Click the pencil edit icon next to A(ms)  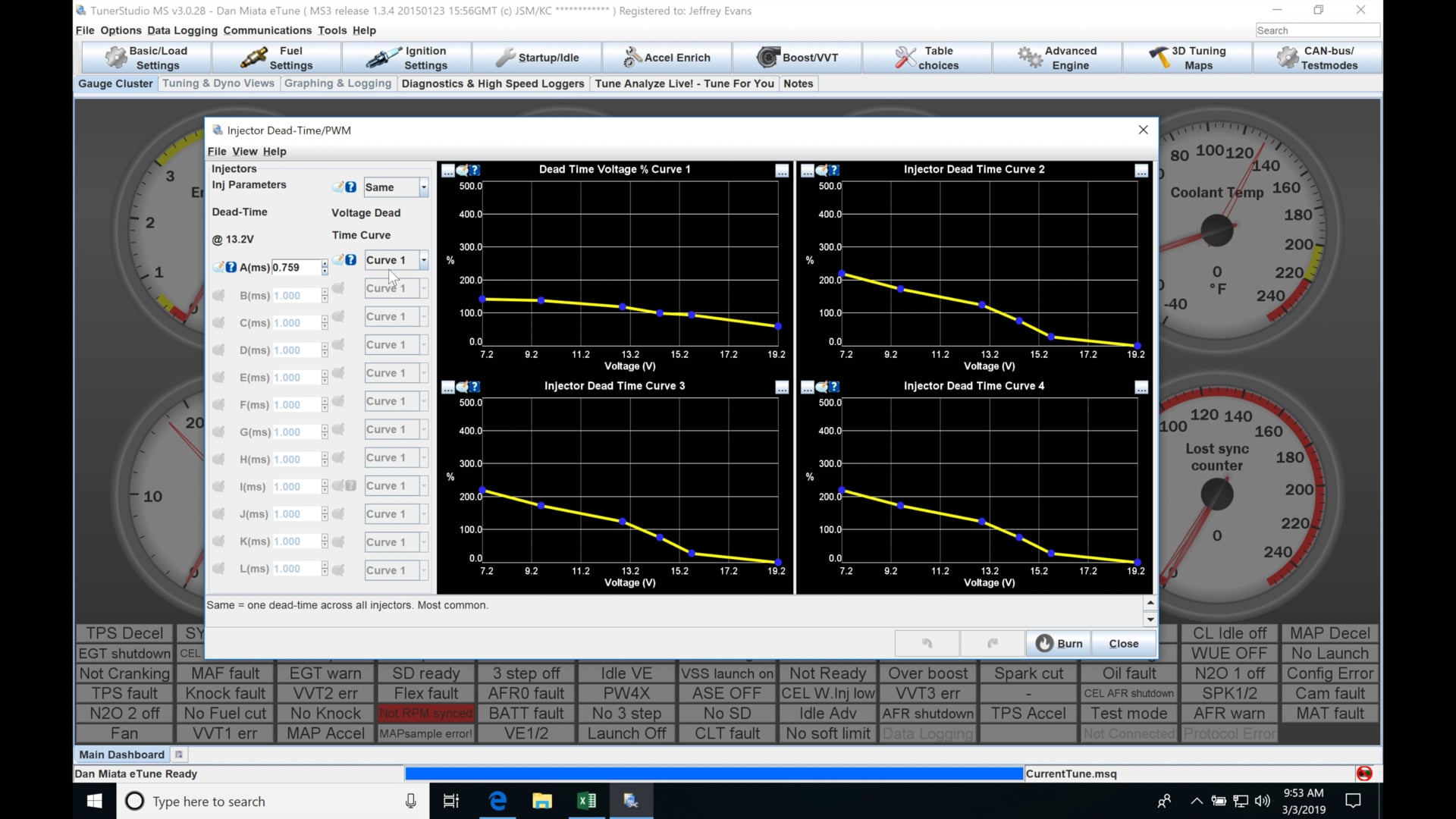(x=220, y=267)
